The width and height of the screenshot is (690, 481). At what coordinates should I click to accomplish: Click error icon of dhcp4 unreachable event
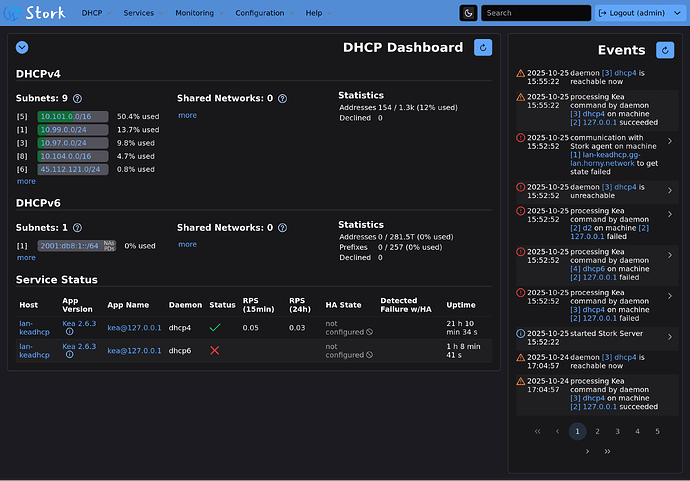tap(521, 187)
